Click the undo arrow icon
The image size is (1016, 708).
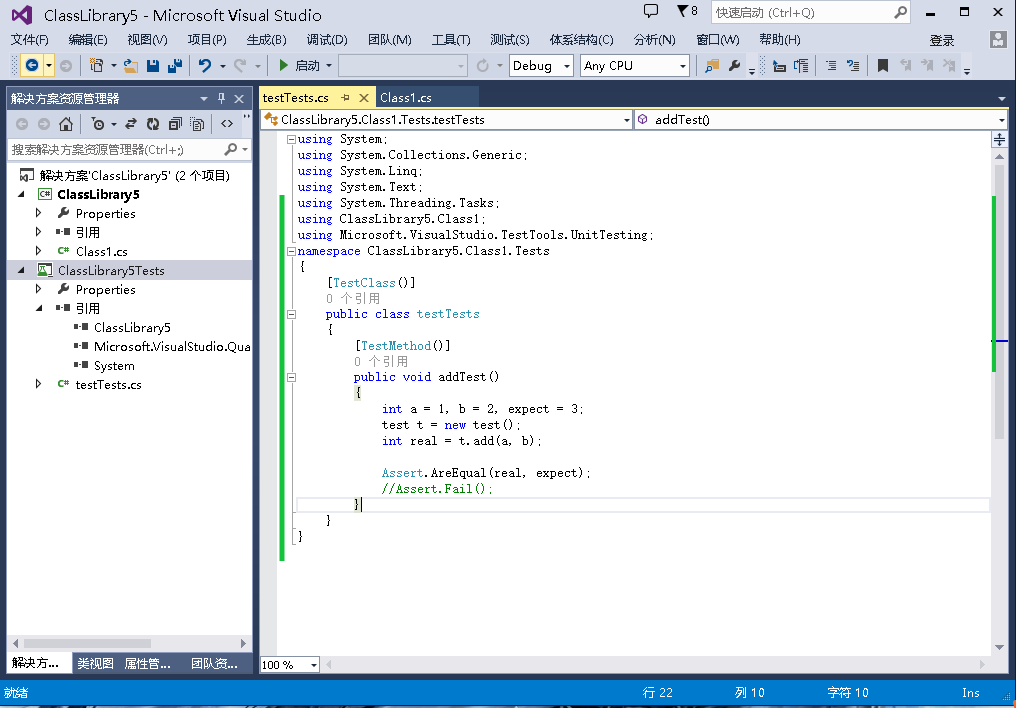click(205, 65)
